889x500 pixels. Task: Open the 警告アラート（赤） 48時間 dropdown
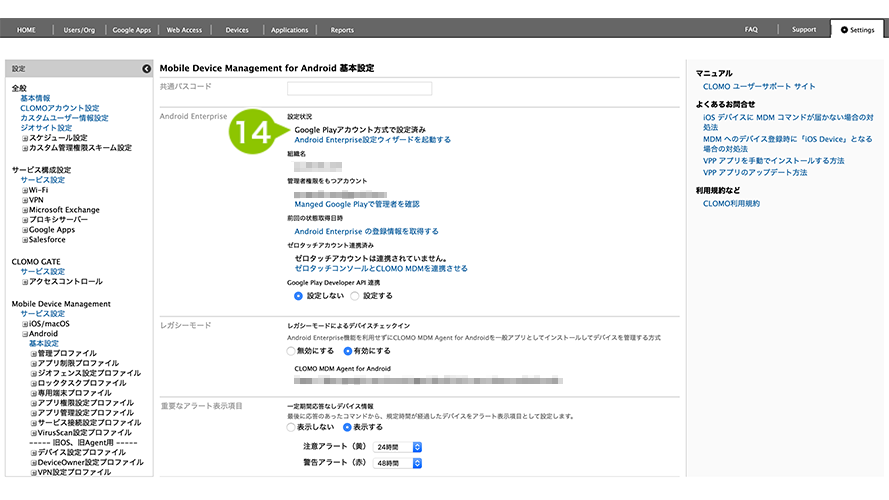coord(397,463)
